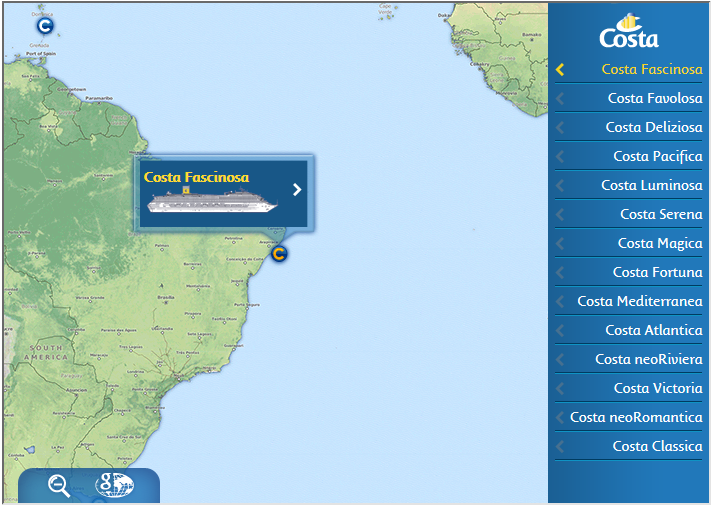Click chevron beside Costa Mediterranea
Viewport: 711px width, 505px height.
point(560,301)
